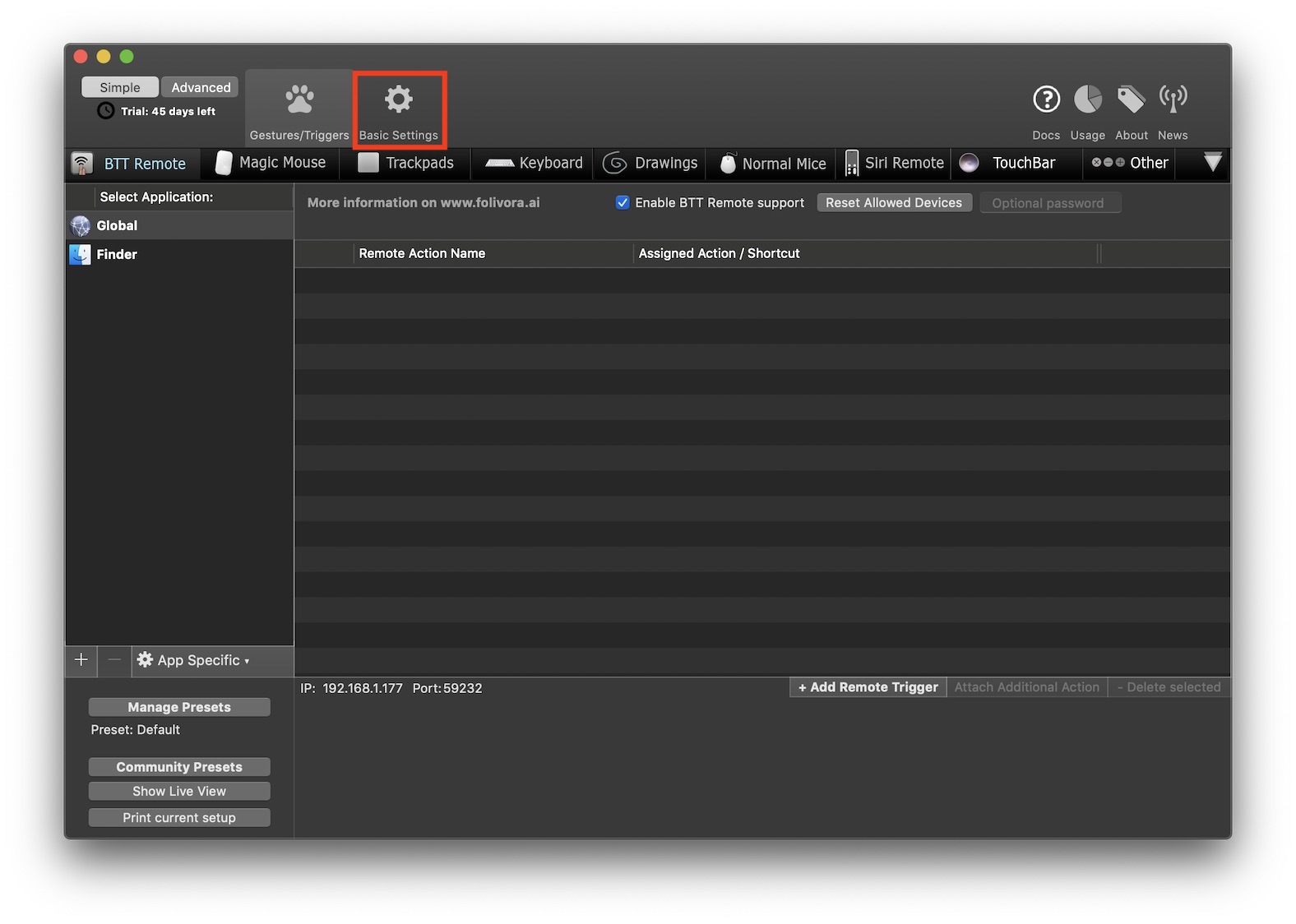
Task: Open Docs question mark icon
Action: coord(1046,99)
